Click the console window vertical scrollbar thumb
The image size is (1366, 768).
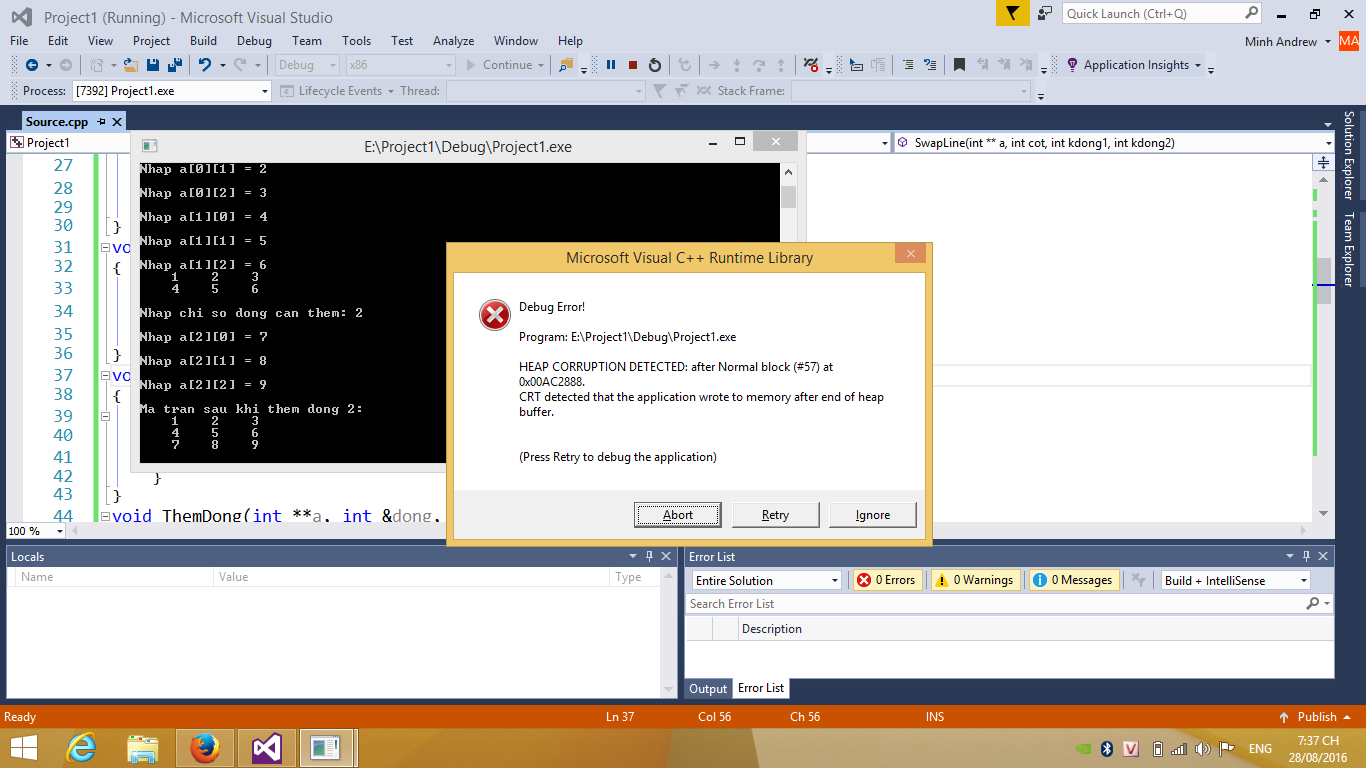coord(788,197)
